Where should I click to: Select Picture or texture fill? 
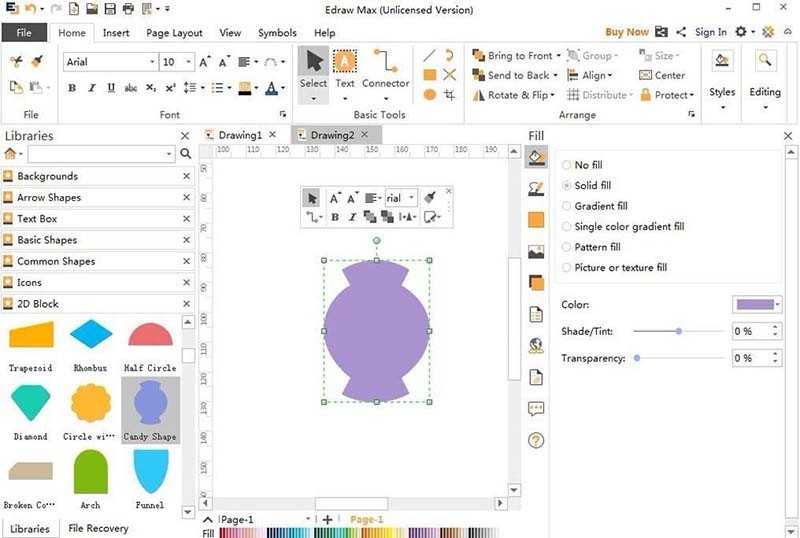[614, 267]
